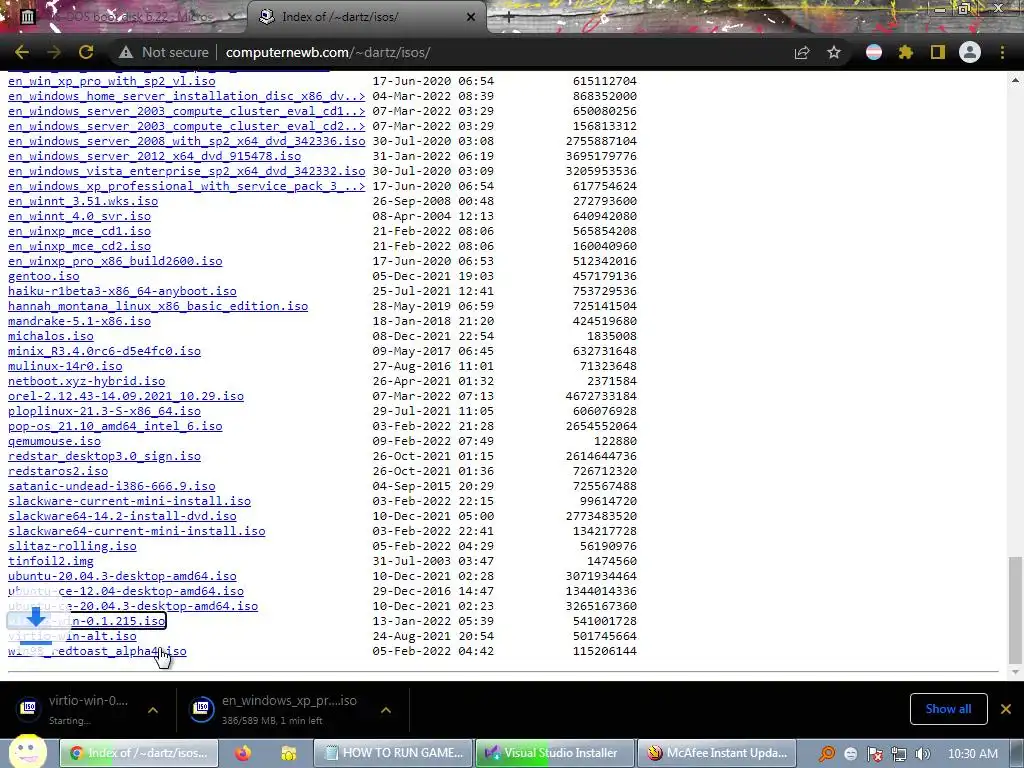Open en_winnt_4.0_svr.iso link

[80, 216]
